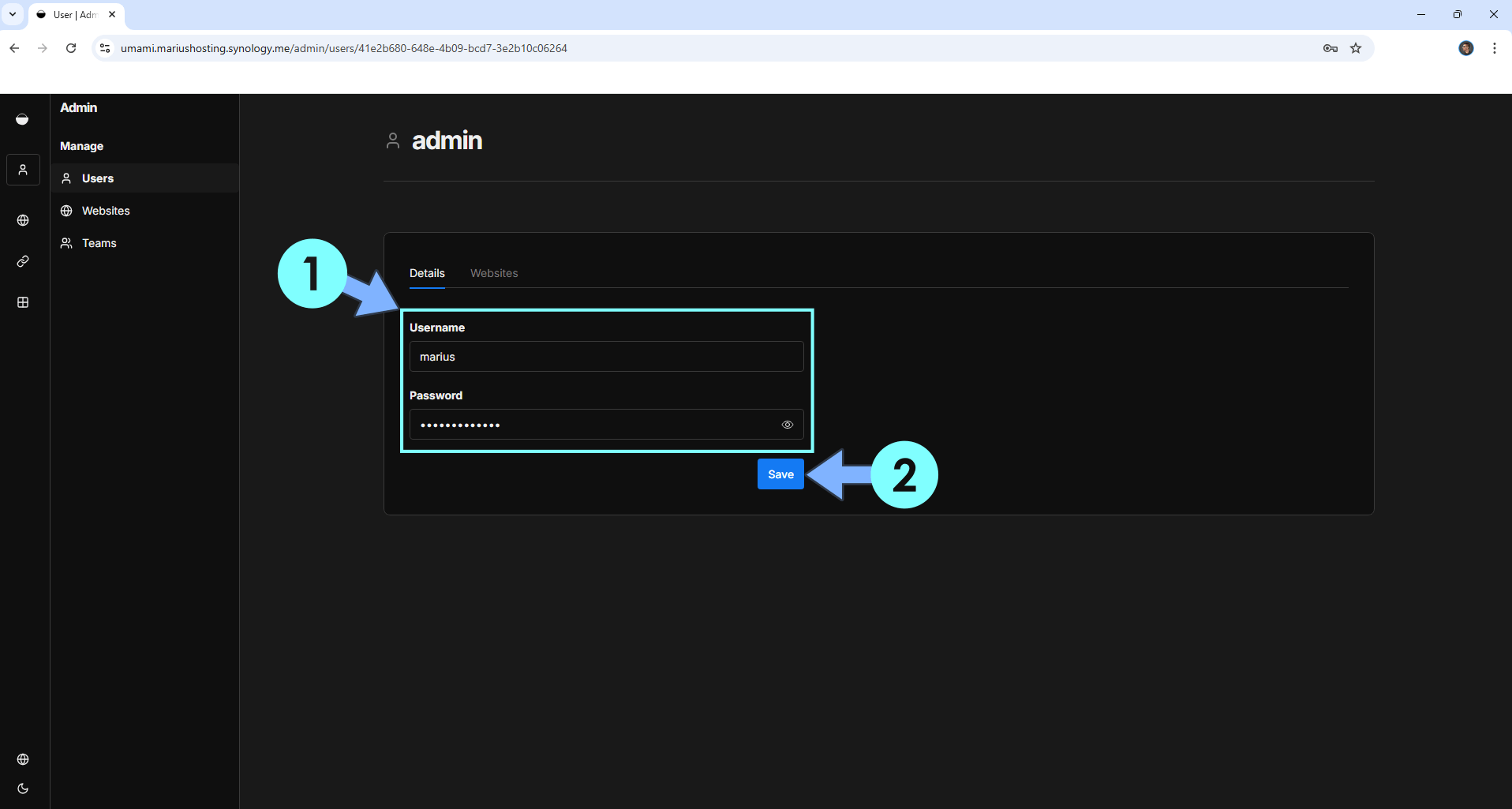The image size is (1512, 809).
Task: Bookmark this page with the star icon
Action: (x=1356, y=48)
